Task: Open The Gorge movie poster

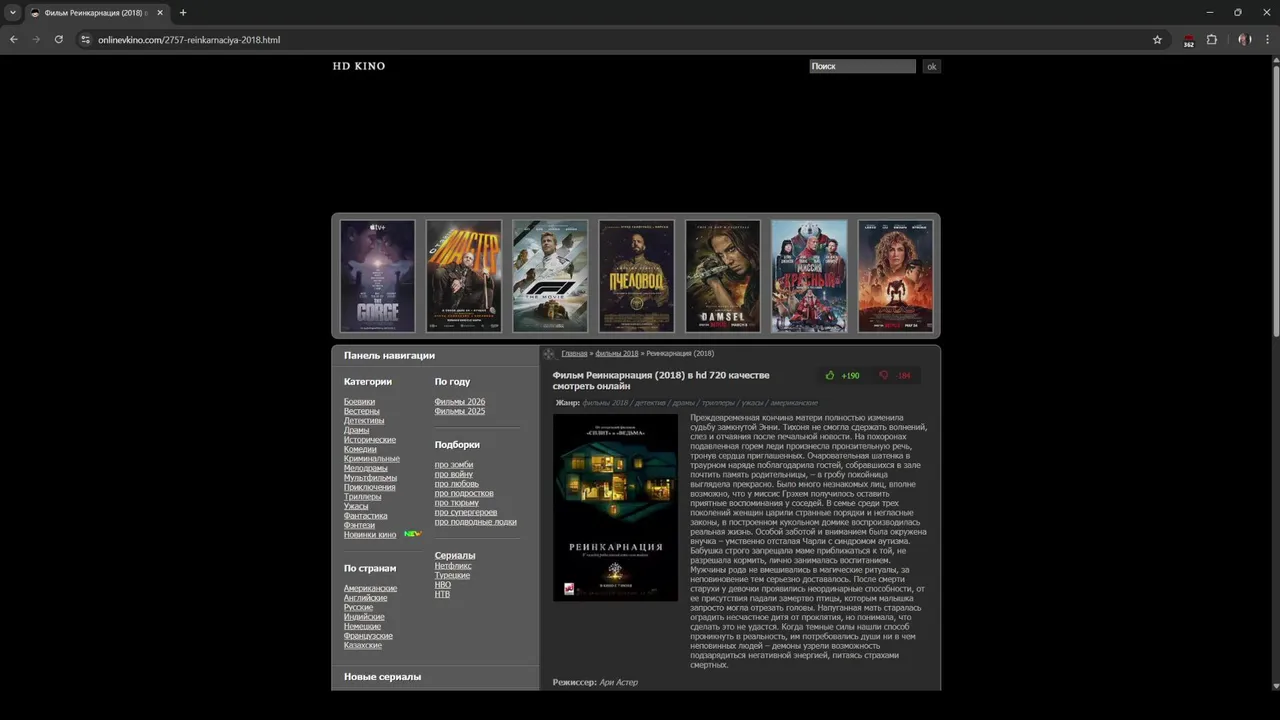Action: [x=377, y=276]
